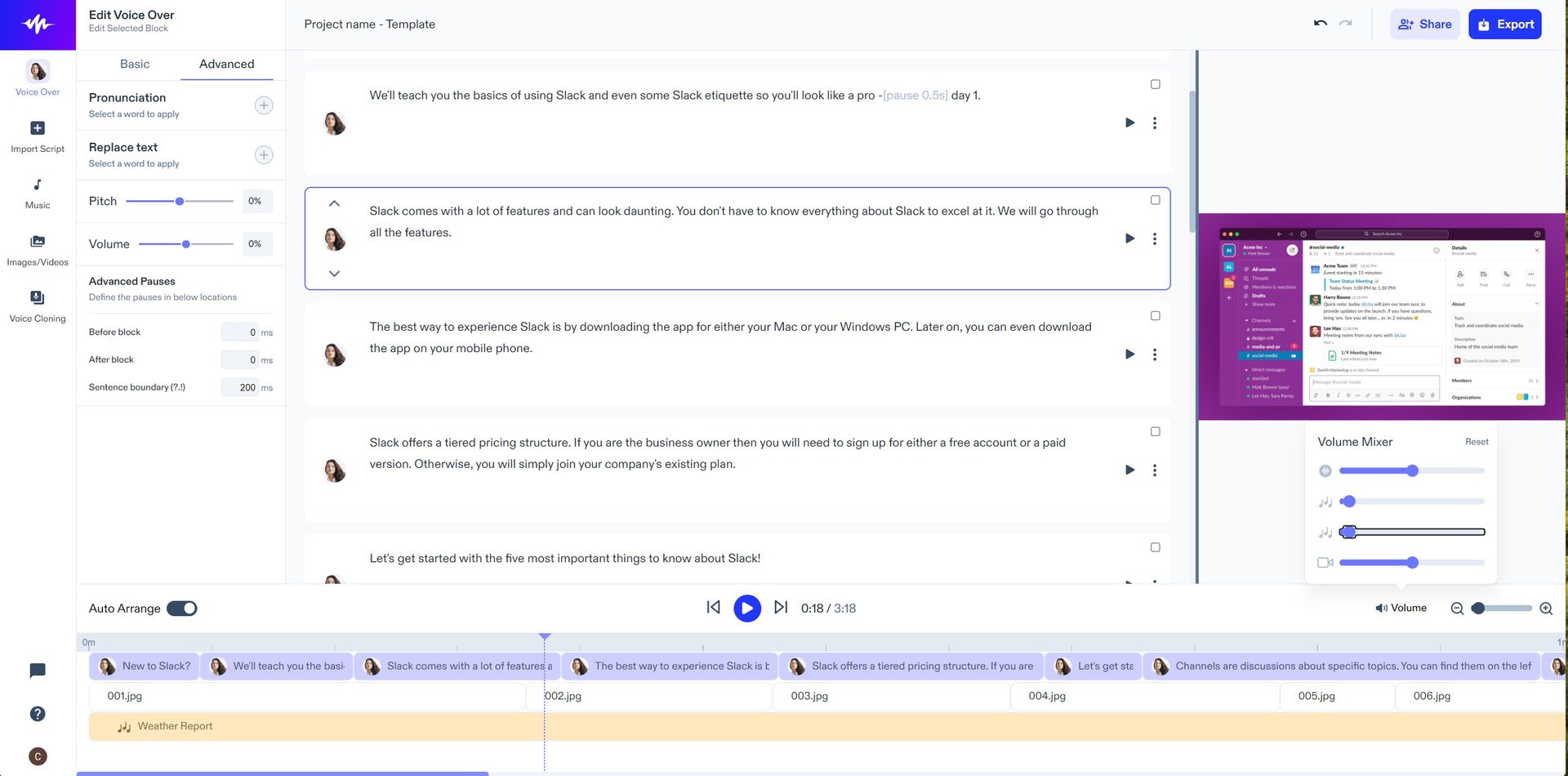Open the chat support icon

[38, 671]
